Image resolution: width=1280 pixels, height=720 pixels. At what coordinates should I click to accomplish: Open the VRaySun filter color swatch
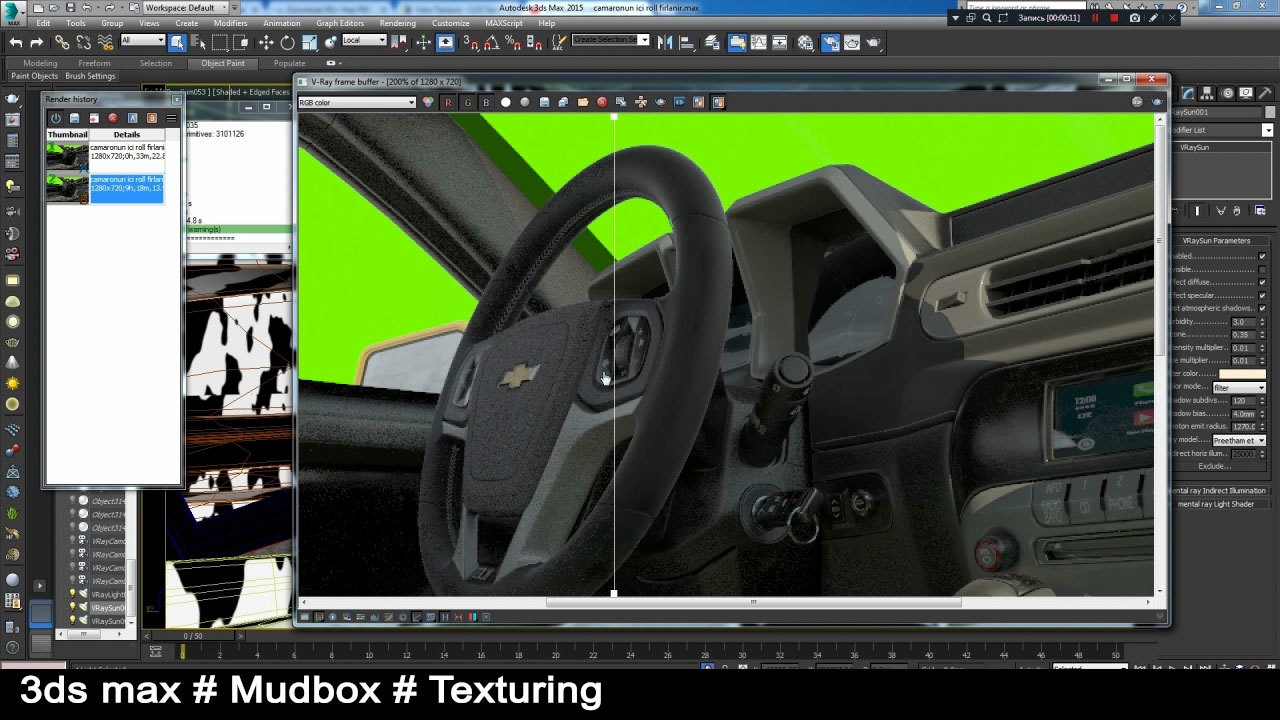coord(1242,374)
